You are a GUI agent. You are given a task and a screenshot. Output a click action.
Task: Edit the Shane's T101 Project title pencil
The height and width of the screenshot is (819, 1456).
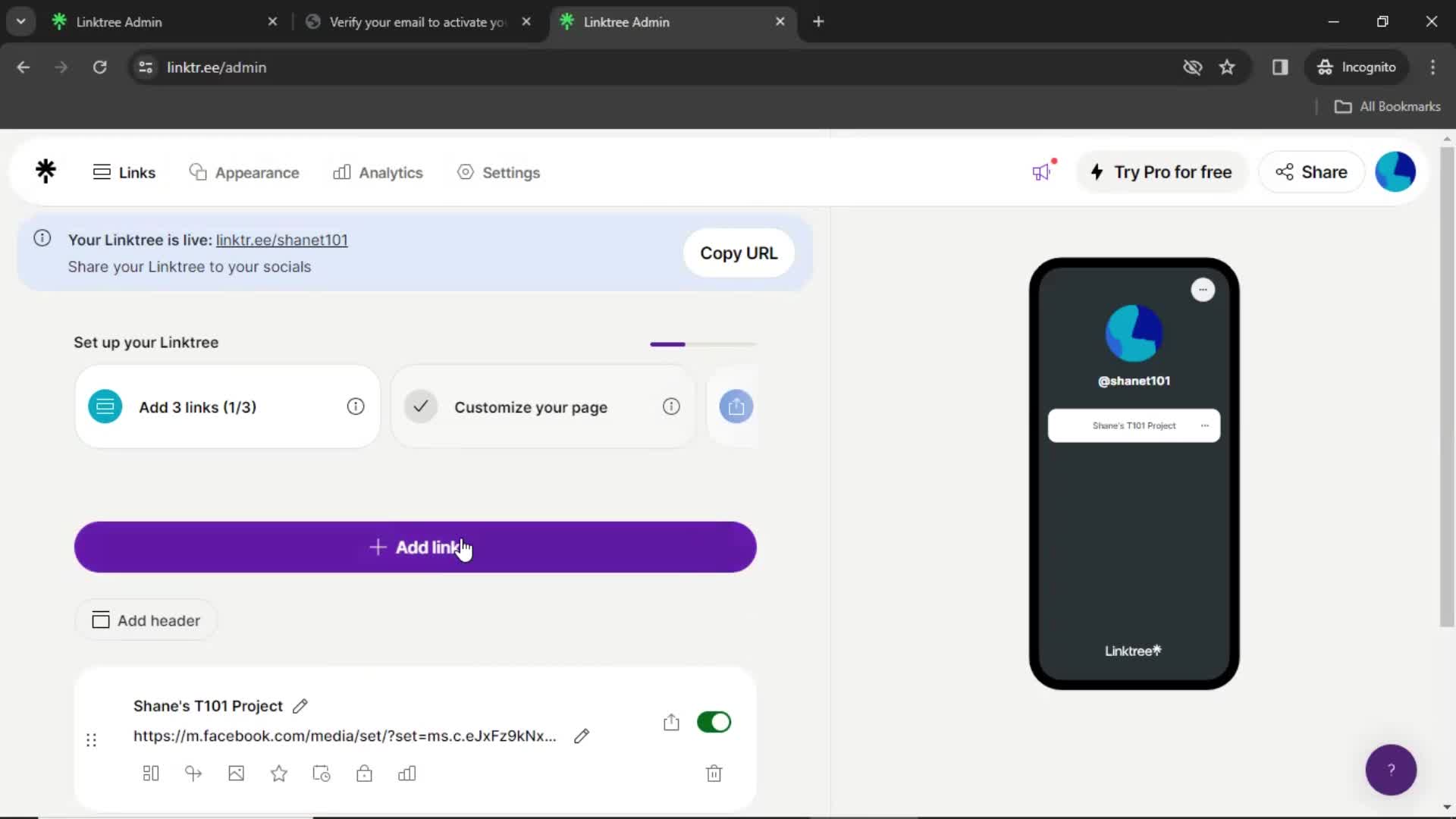pyautogui.click(x=300, y=706)
